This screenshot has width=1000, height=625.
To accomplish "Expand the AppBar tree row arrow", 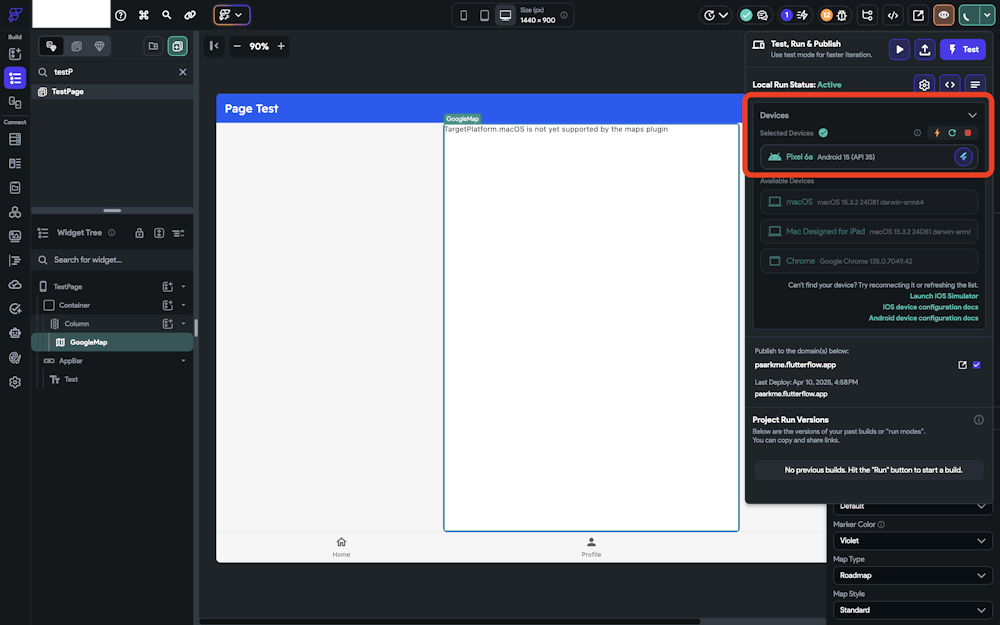I will [x=183, y=360].
